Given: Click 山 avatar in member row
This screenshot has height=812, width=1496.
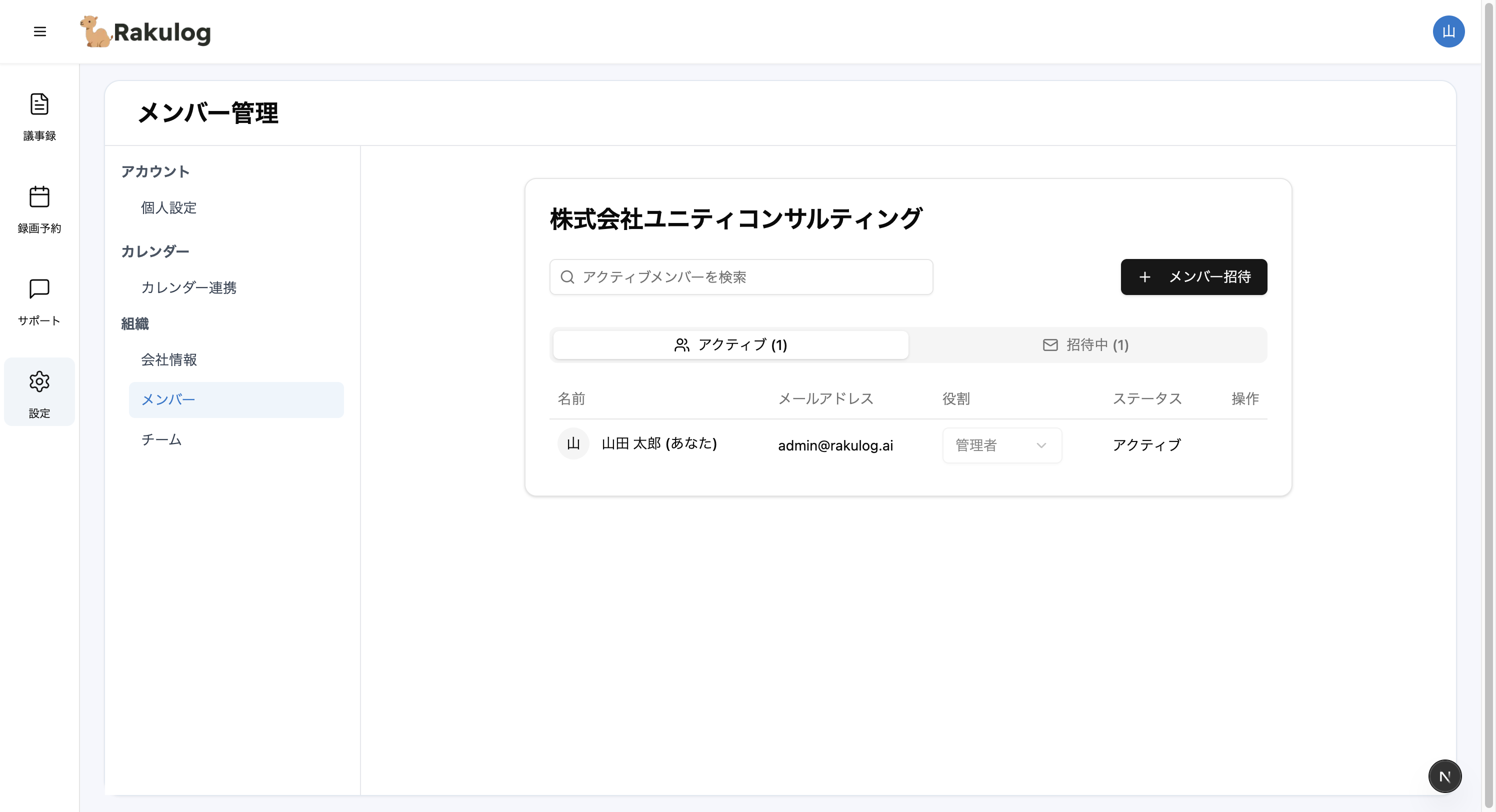Looking at the screenshot, I should point(572,444).
